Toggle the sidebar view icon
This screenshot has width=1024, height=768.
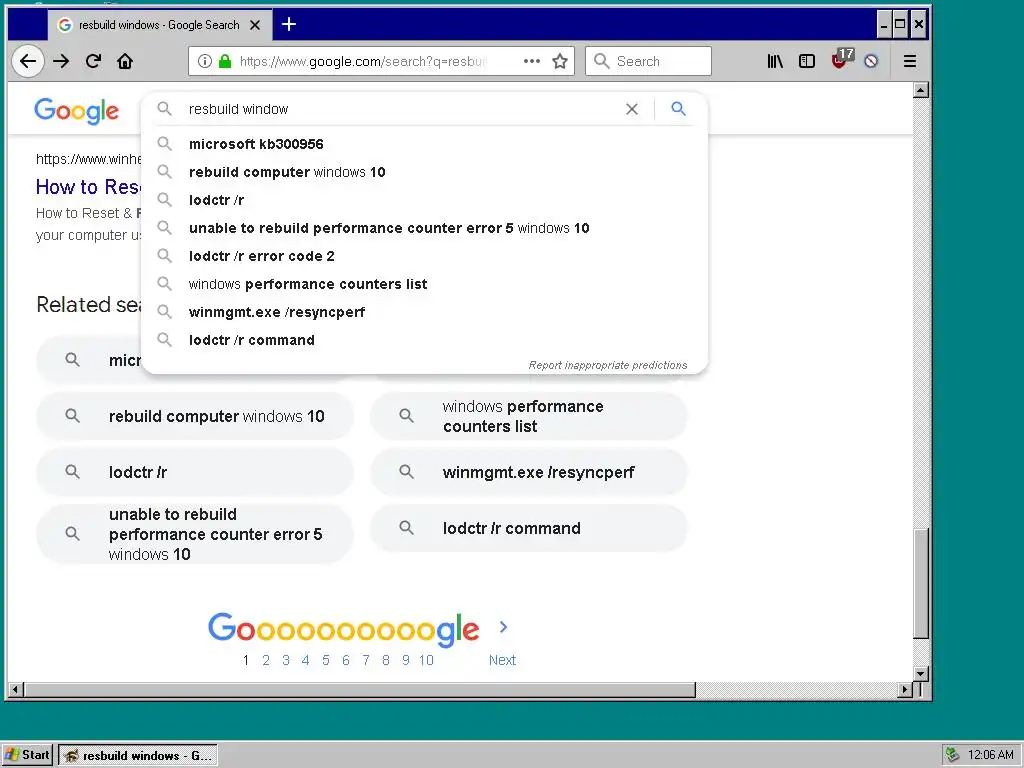tap(807, 61)
